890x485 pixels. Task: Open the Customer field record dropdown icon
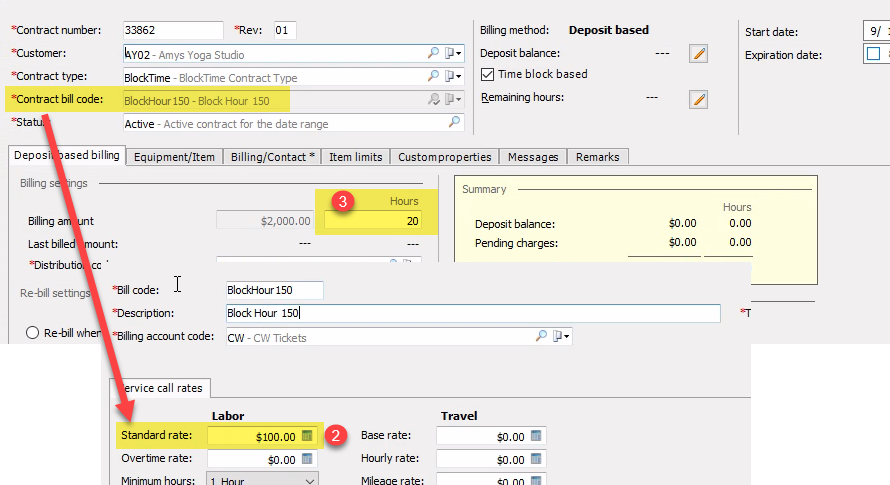point(453,53)
